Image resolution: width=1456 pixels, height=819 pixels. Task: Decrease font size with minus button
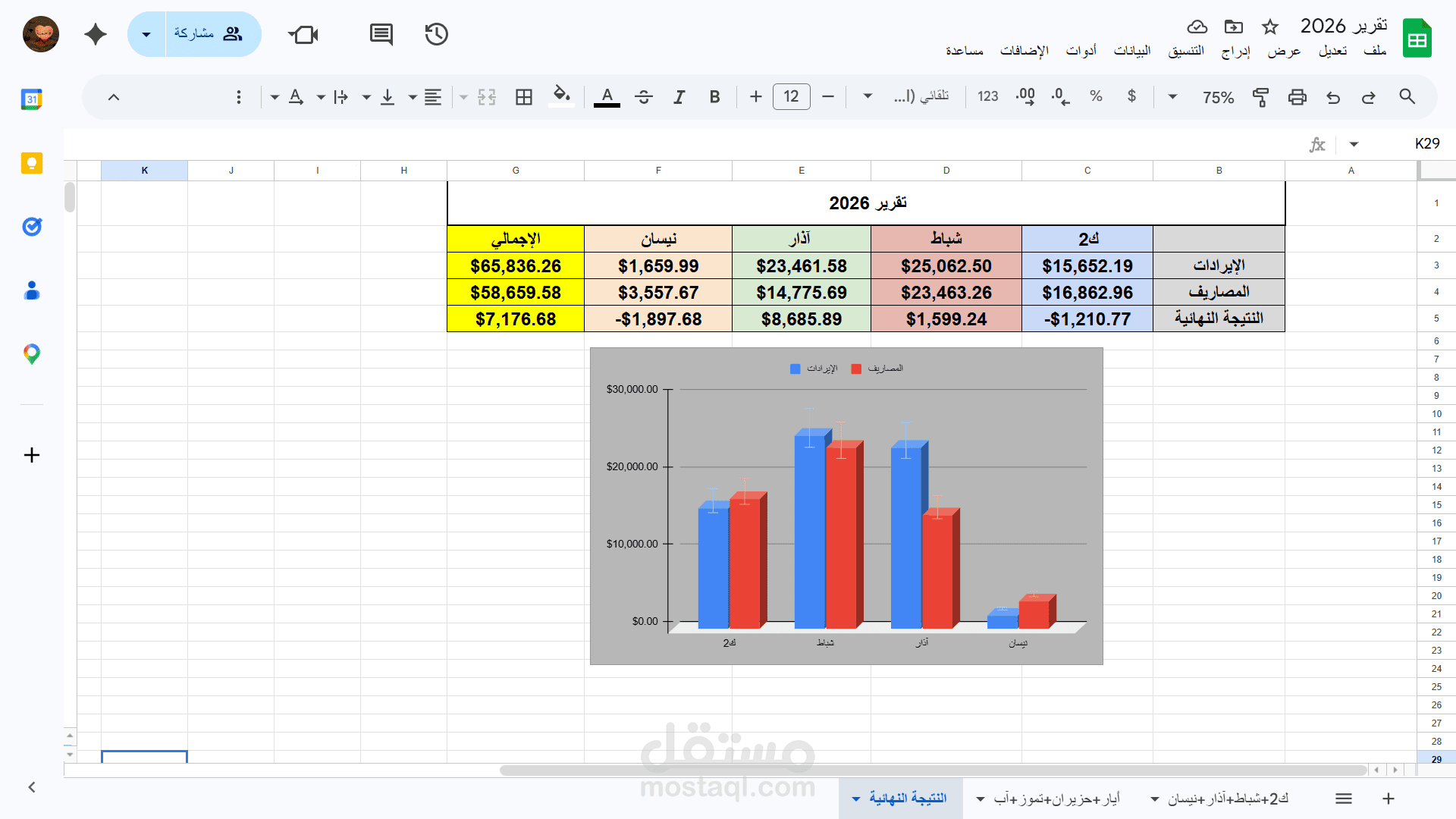pyautogui.click(x=828, y=96)
